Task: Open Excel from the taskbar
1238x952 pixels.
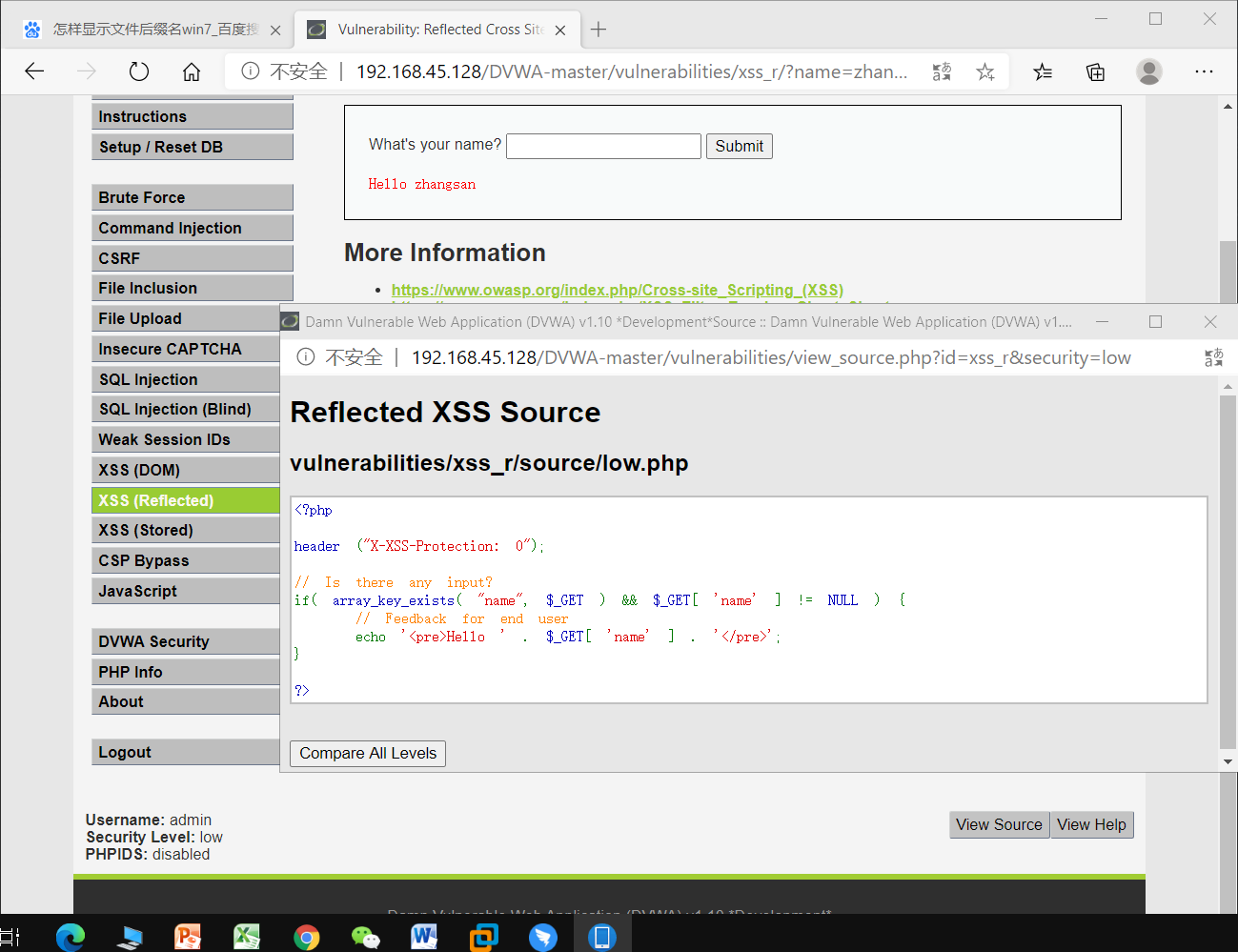Action: click(x=247, y=937)
